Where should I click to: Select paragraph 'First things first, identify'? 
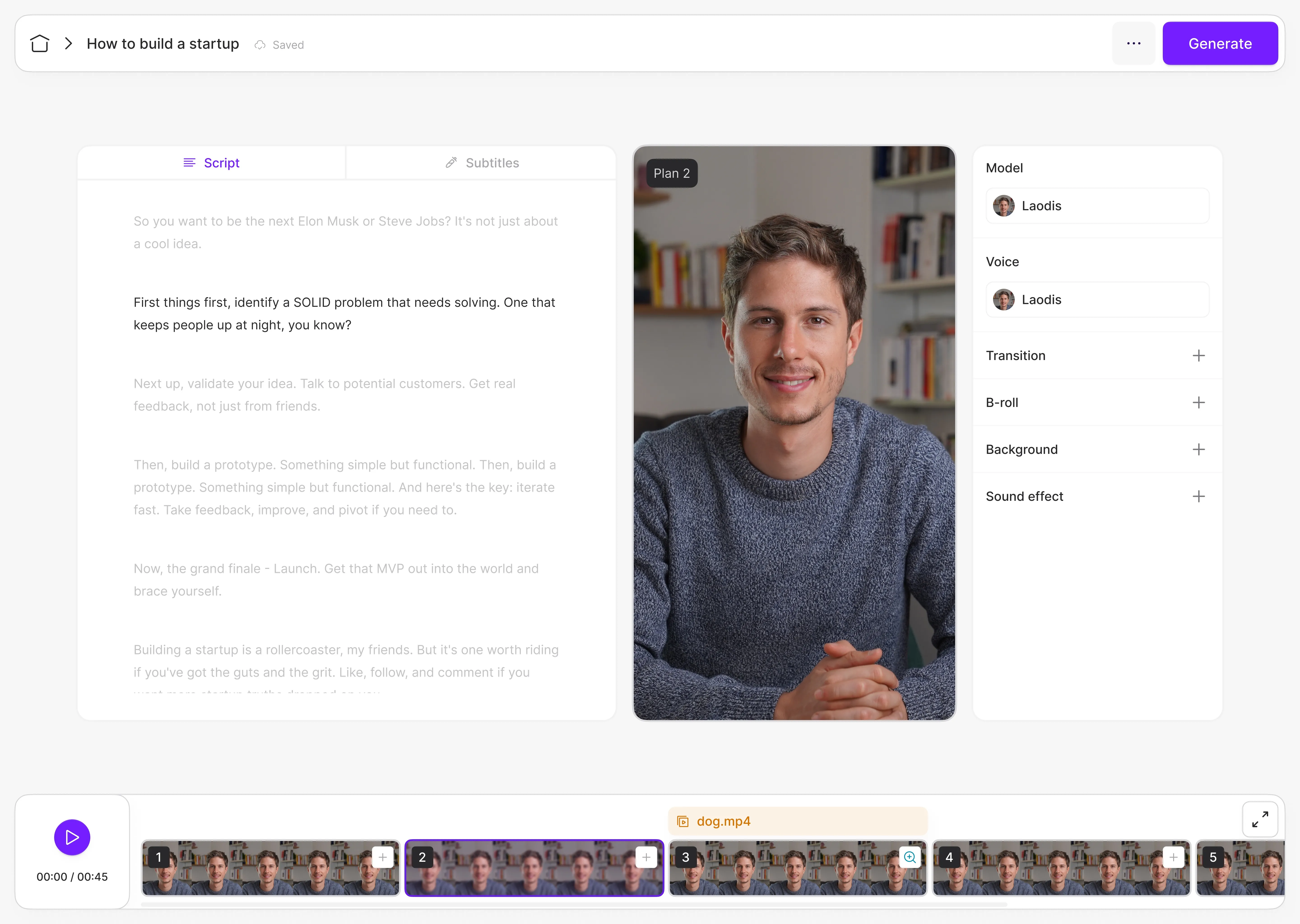coord(344,314)
